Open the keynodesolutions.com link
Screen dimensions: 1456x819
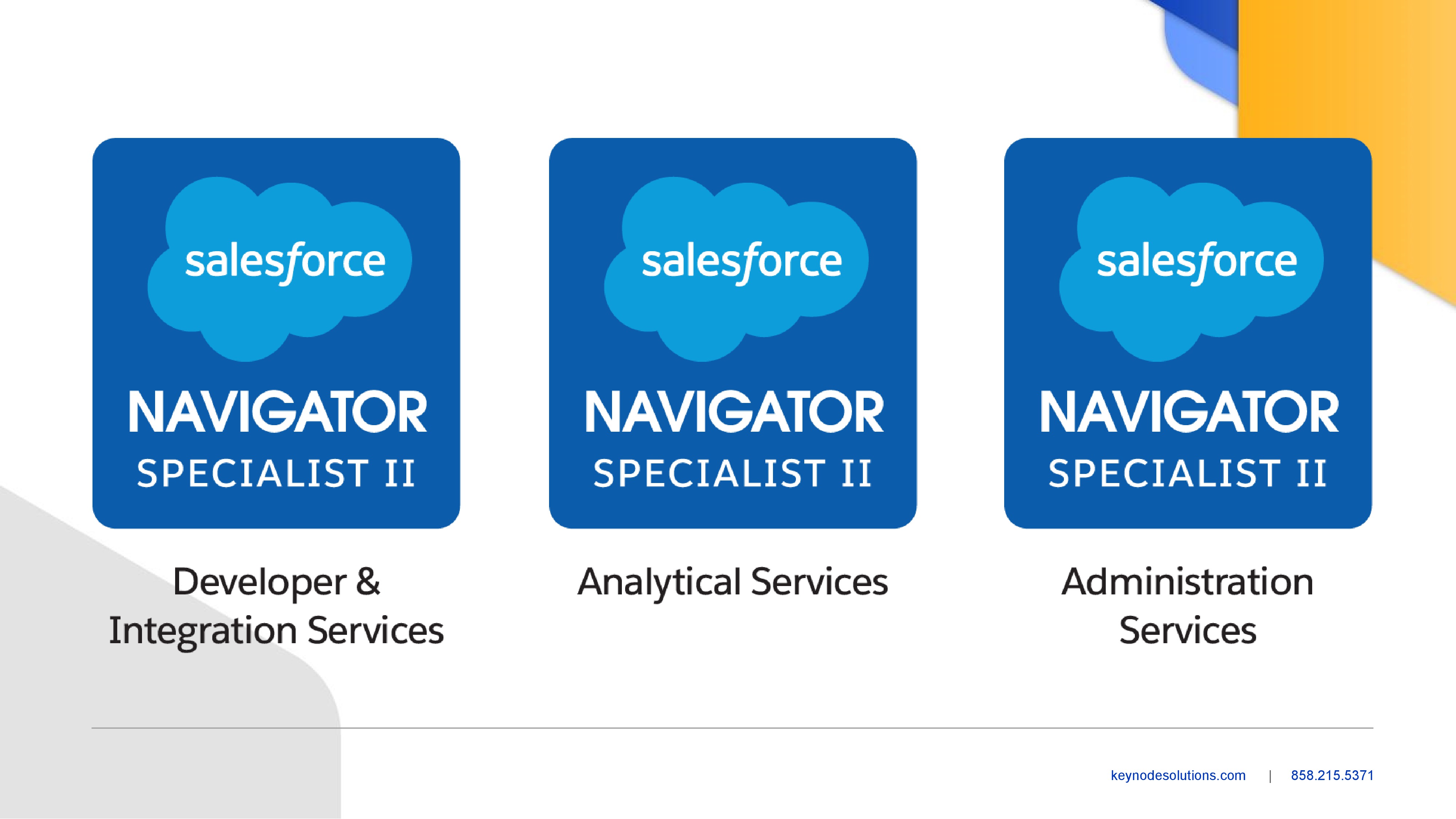tap(1178, 775)
